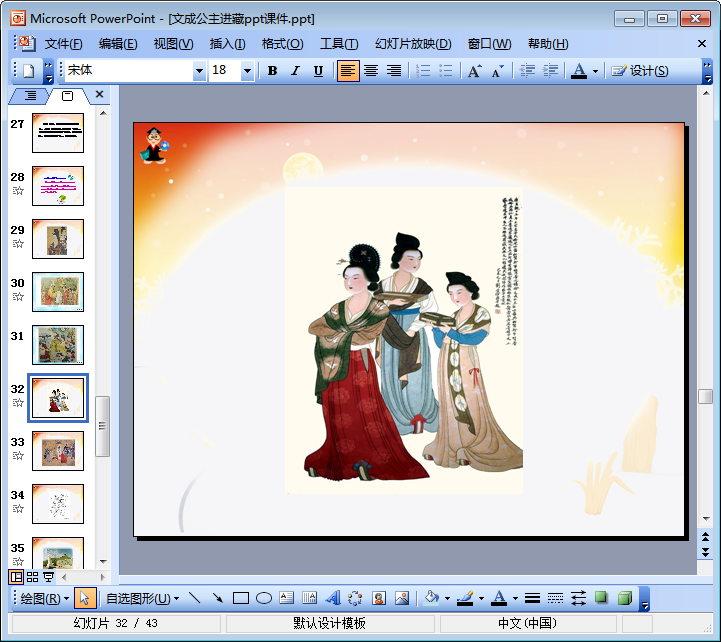Apply formatting toolbar font color A
This screenshot has height=642, width=721.
[579, 70]
